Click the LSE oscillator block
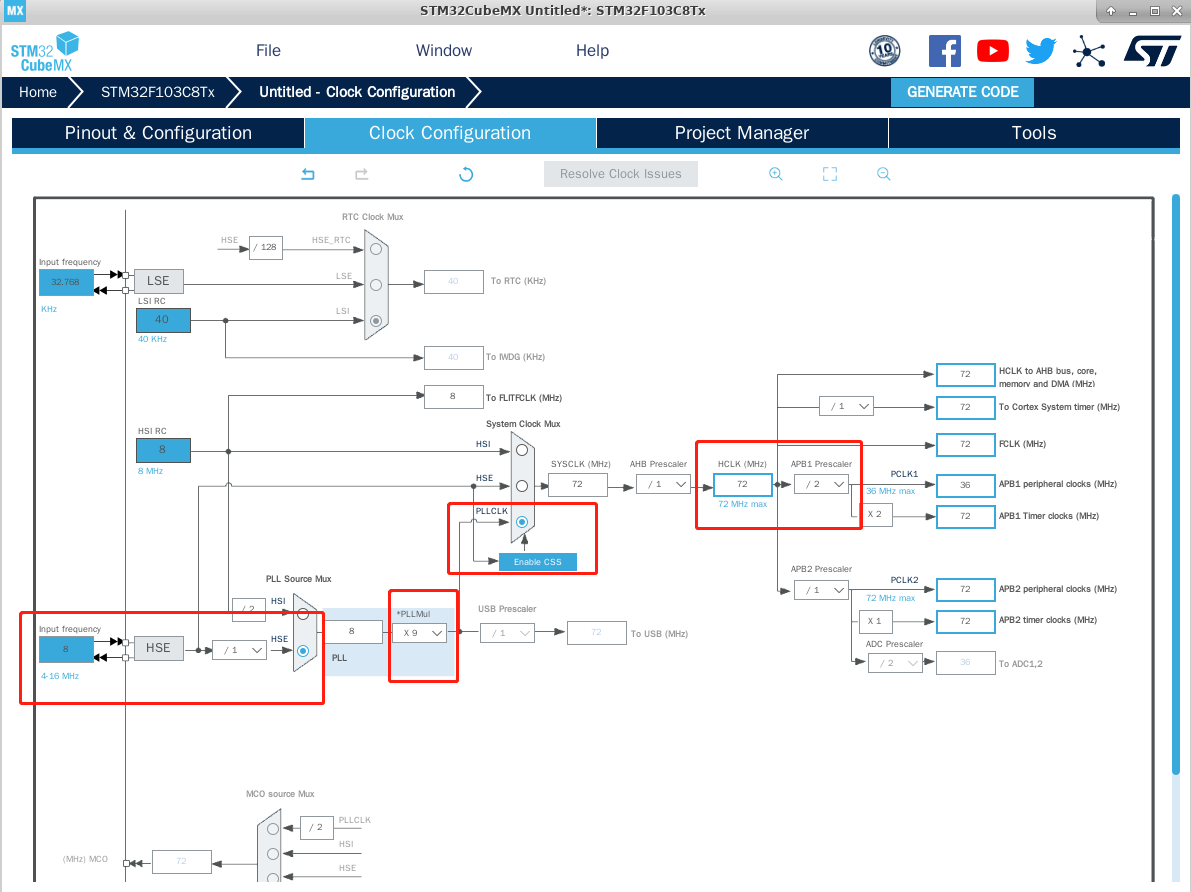Screen dimensions: 1191x892 point(158,280)
